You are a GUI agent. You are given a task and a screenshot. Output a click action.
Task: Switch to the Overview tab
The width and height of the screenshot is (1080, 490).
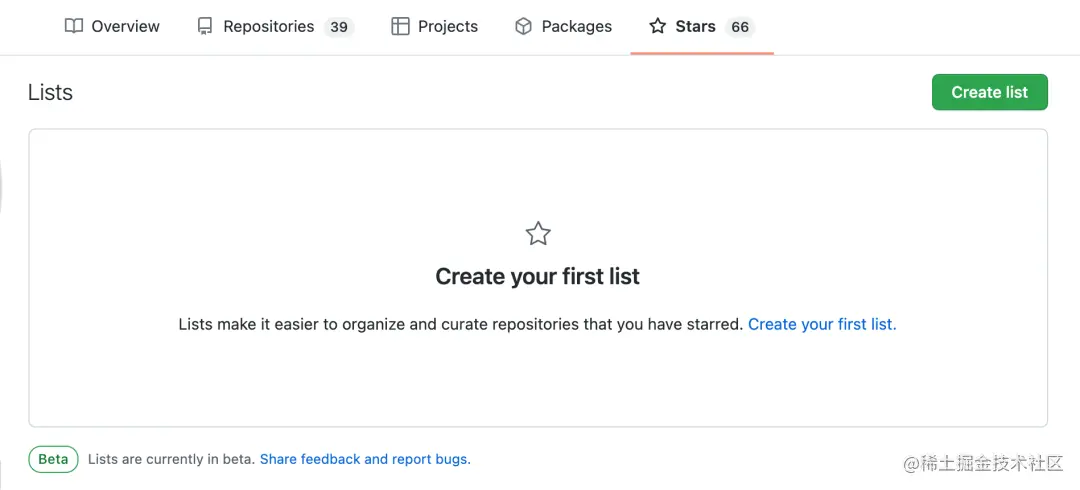tap(125, 26)
